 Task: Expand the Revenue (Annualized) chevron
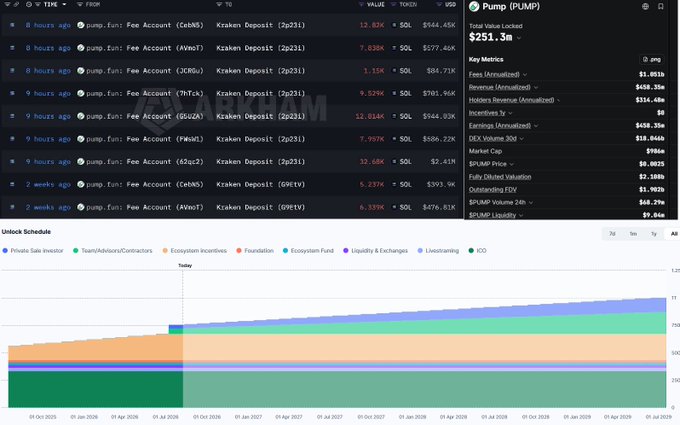536,88
